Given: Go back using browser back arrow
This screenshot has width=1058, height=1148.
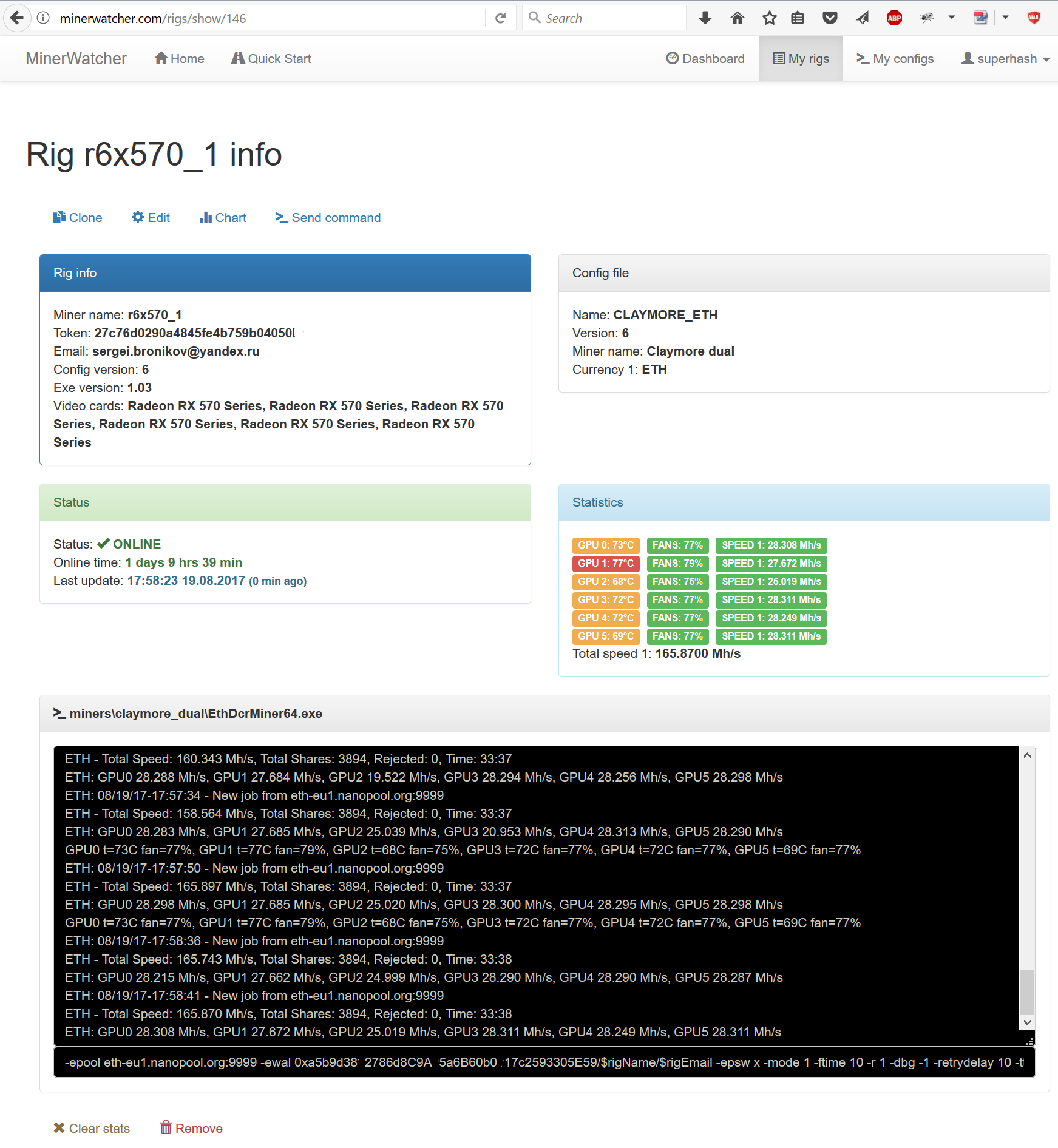Looking at the screenshot, I should [x=17, y=18].
